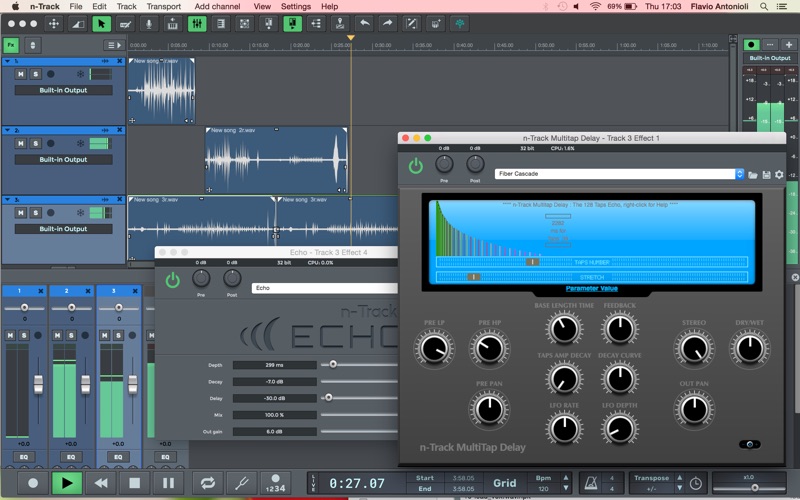
Task: Click the redo arrow in the toolbar
Action: point(388,23)
